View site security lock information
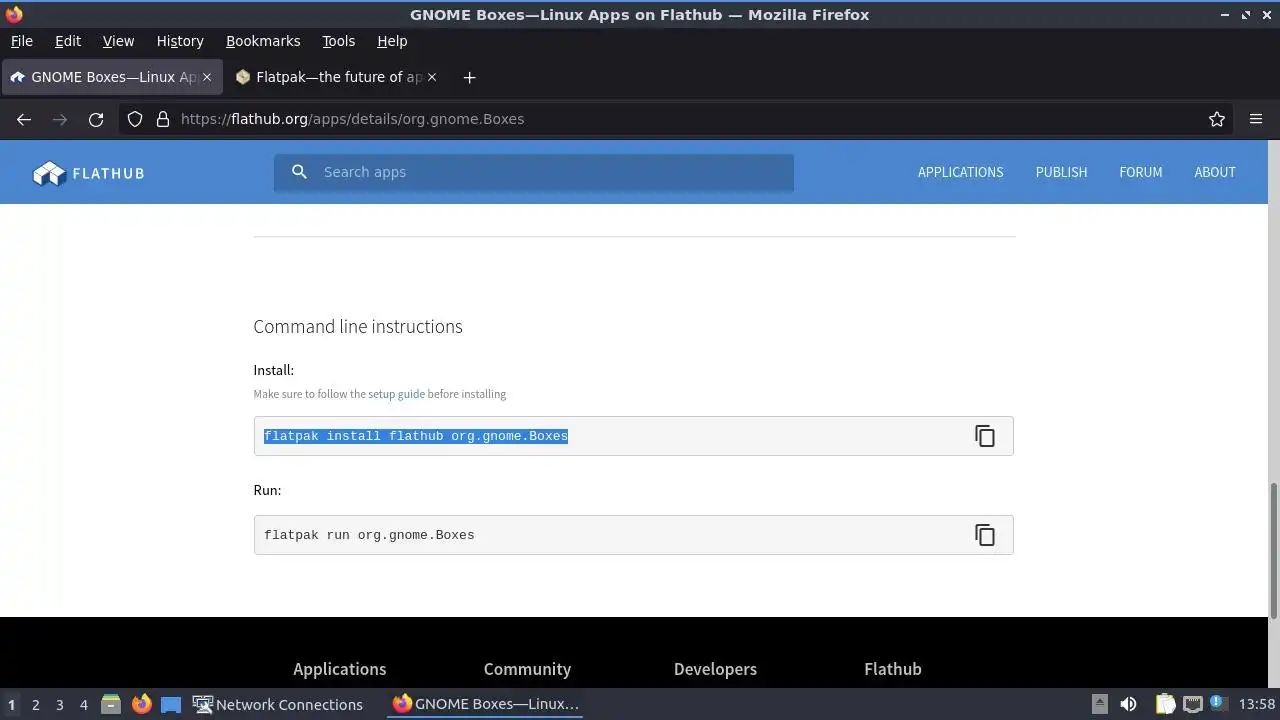The height and width of the screenshot is (720, 1280). coord(163,119)
